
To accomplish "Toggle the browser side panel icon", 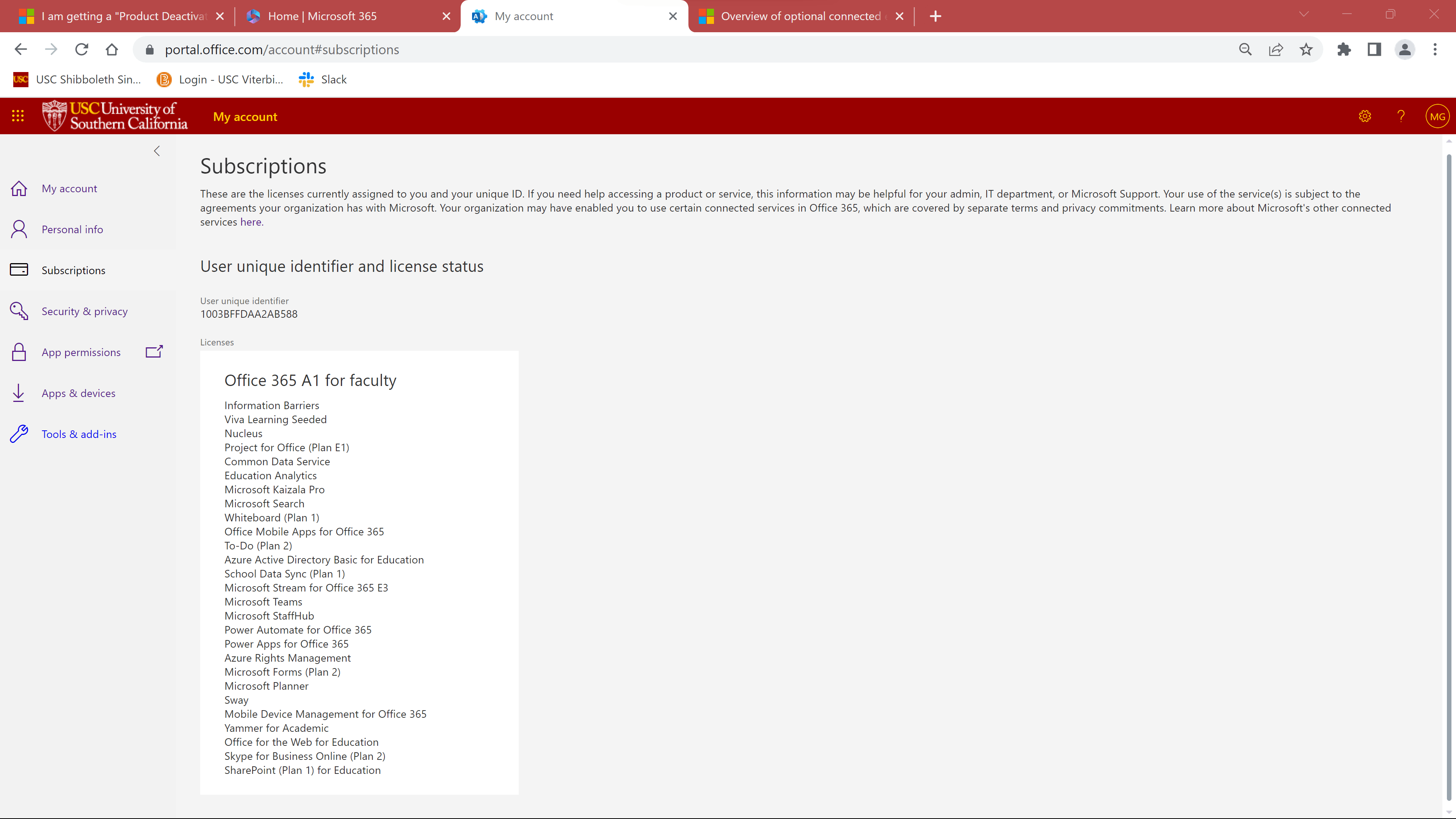I will pyautogui.click(x=1374, y=50).
